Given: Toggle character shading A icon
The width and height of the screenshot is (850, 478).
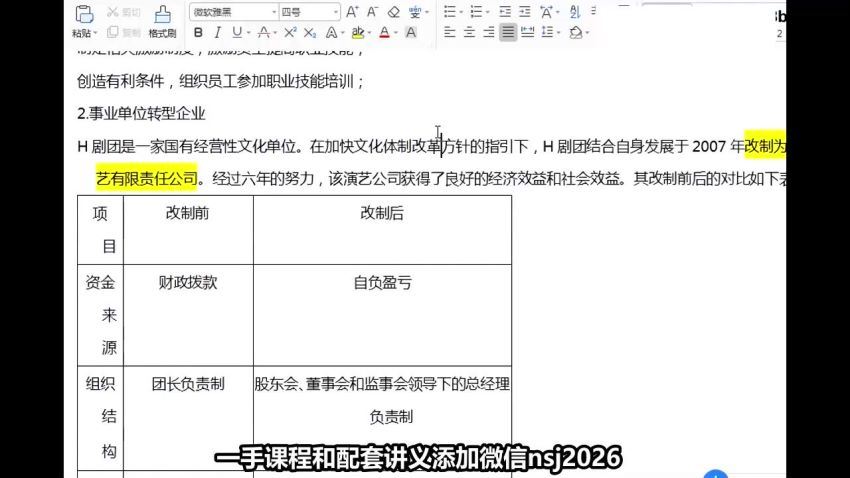Looking at the screenshot, I should pyautogui.click(x=411, y=33).
